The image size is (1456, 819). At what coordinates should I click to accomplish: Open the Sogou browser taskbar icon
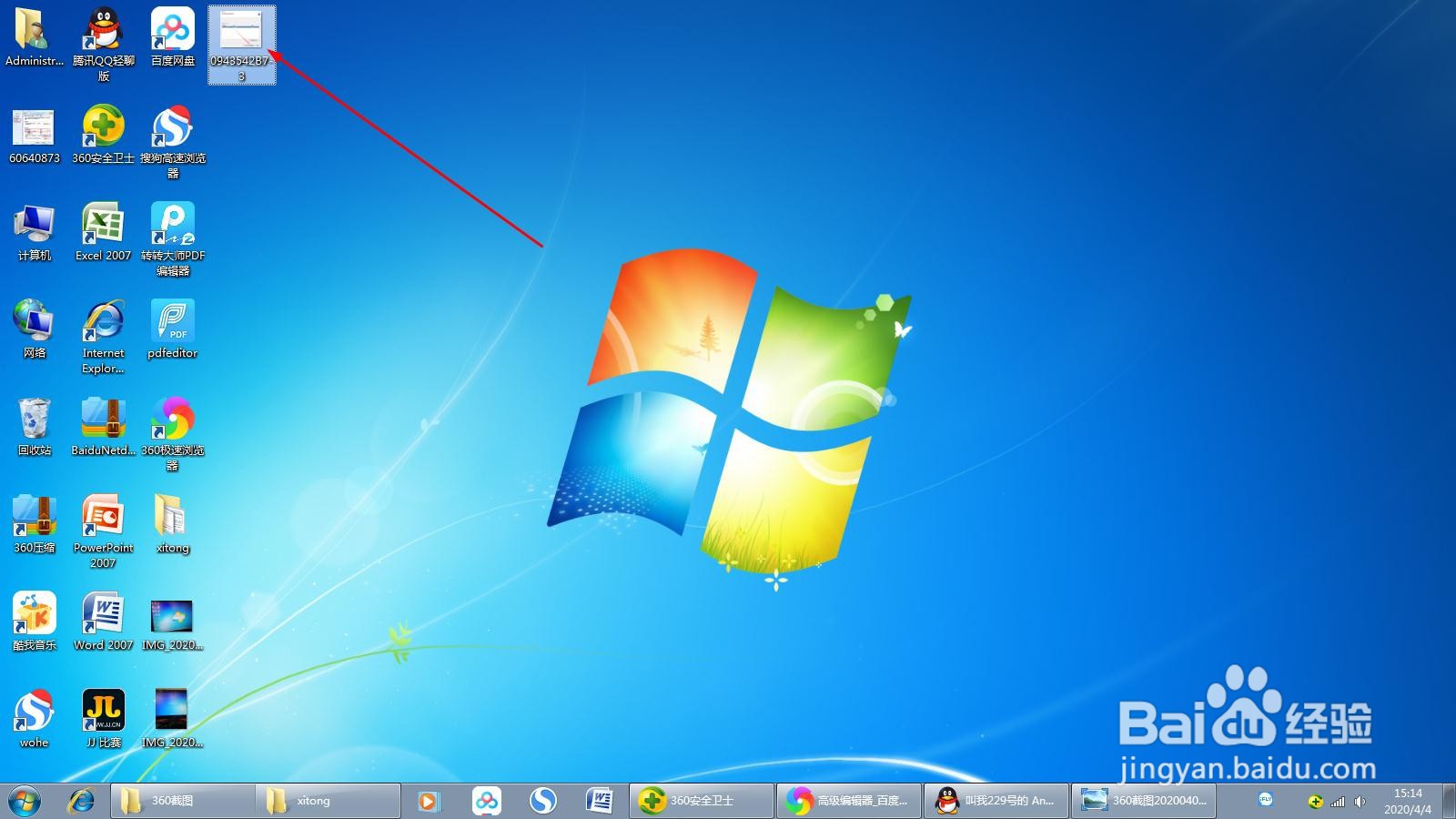click(543, 801)
